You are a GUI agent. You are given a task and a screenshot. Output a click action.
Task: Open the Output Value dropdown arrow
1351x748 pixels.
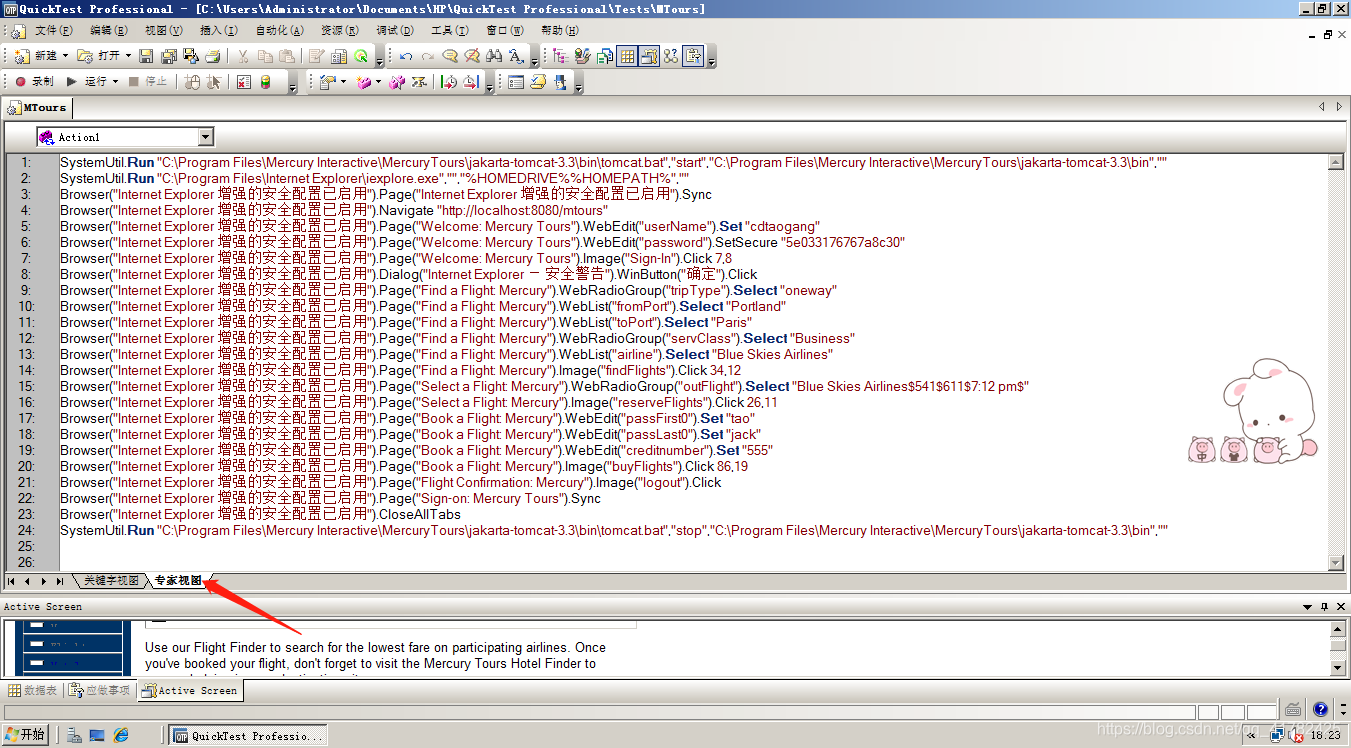378,82
